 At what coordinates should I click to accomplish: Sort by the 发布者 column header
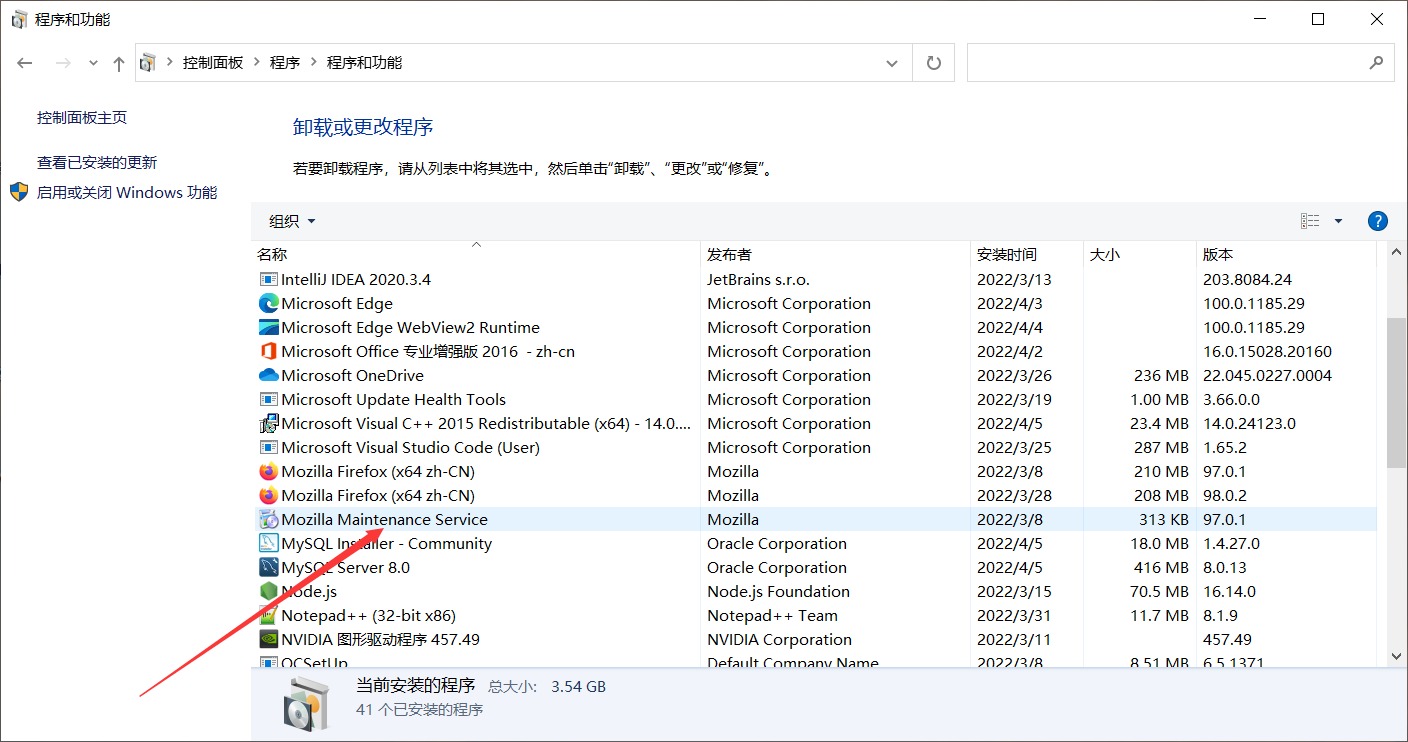tap(835, 255)
